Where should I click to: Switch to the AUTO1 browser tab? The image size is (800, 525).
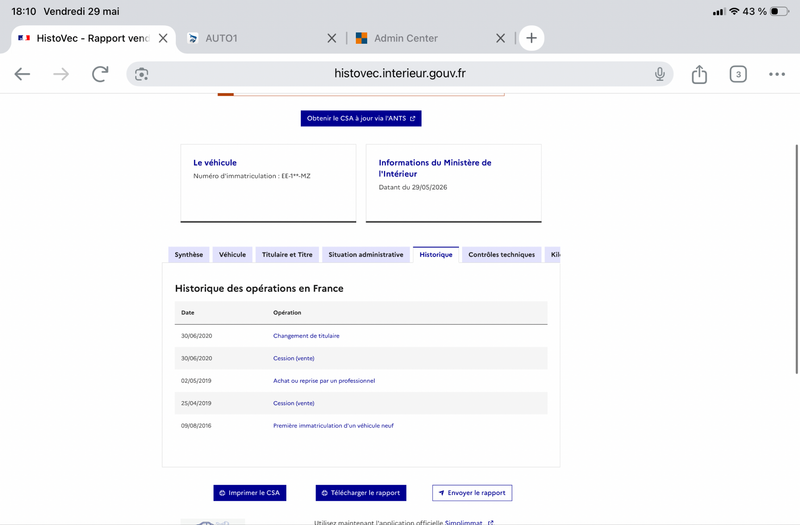[255, 38]
